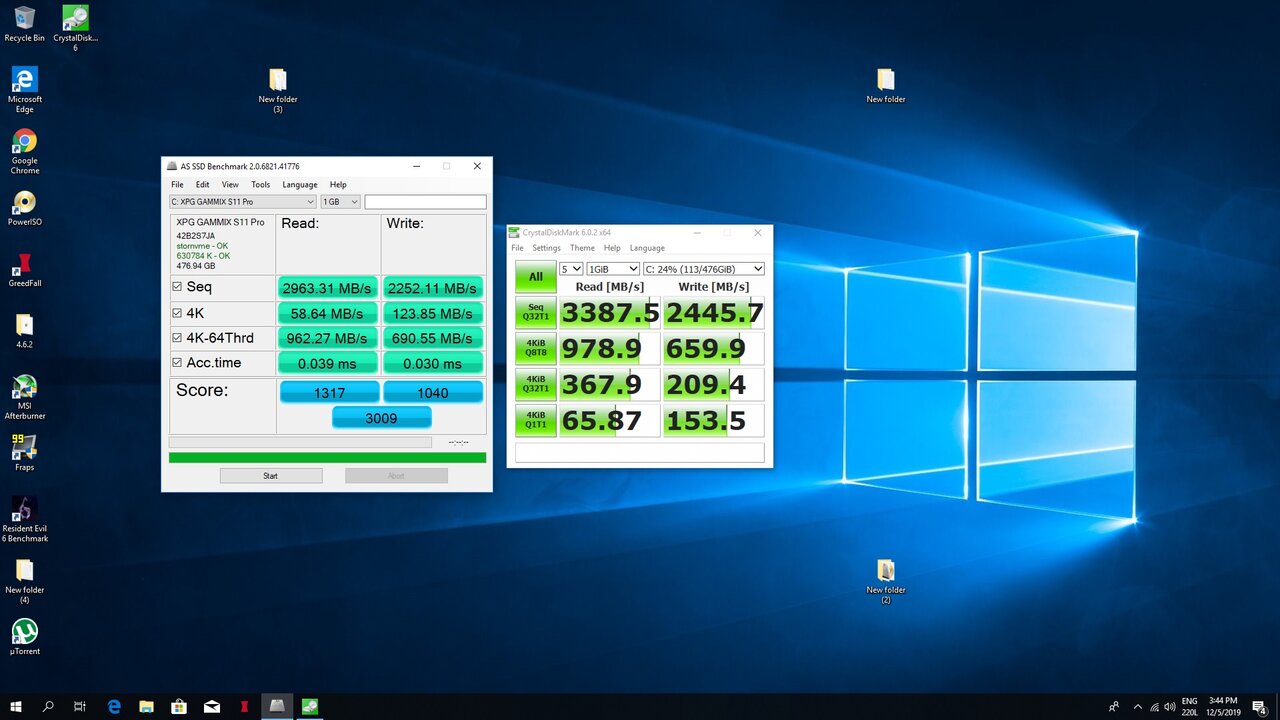Viewport: 1280px width, 720px height.
Task: Open the Tools menu in AS SSD Benchmark
Action: click(x=260, y=185)
